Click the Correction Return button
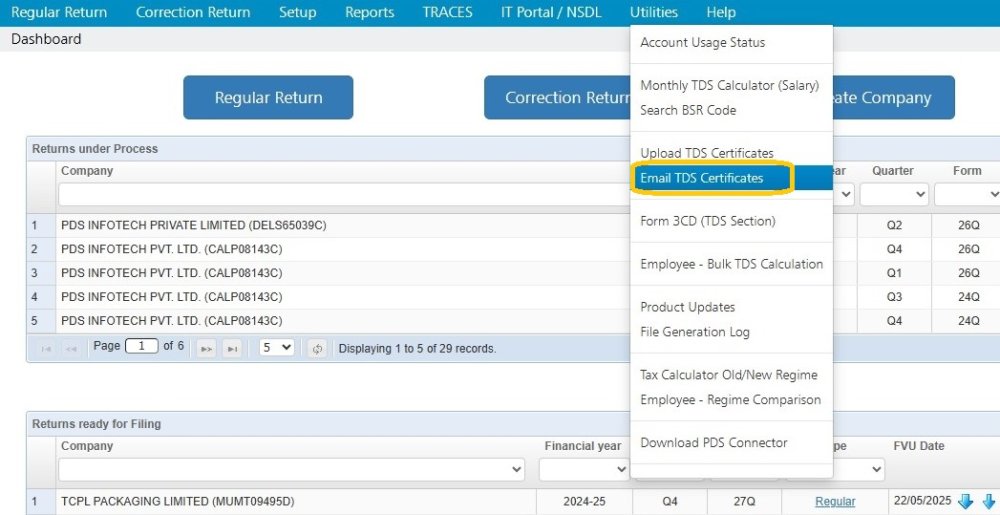This screenshot has width=1000, height=515. (x=557, y=98)
